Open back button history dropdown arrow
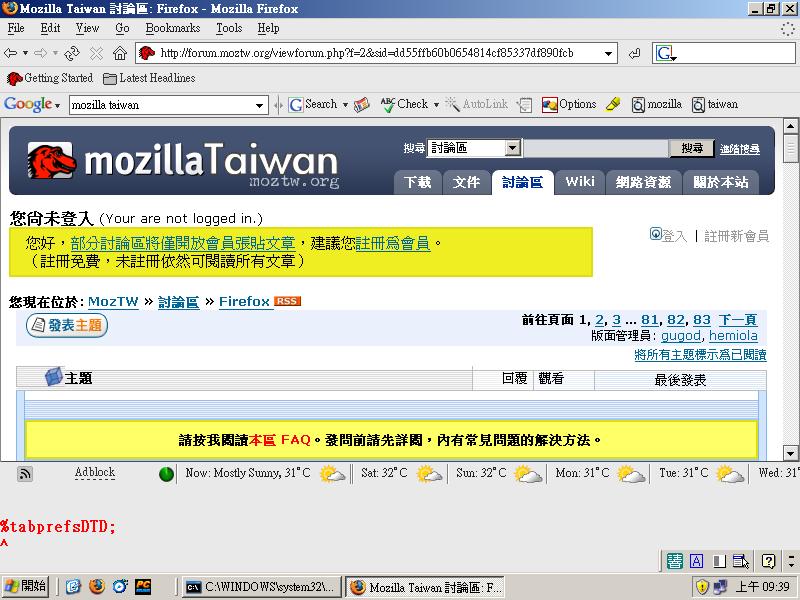 coord(25,53)
